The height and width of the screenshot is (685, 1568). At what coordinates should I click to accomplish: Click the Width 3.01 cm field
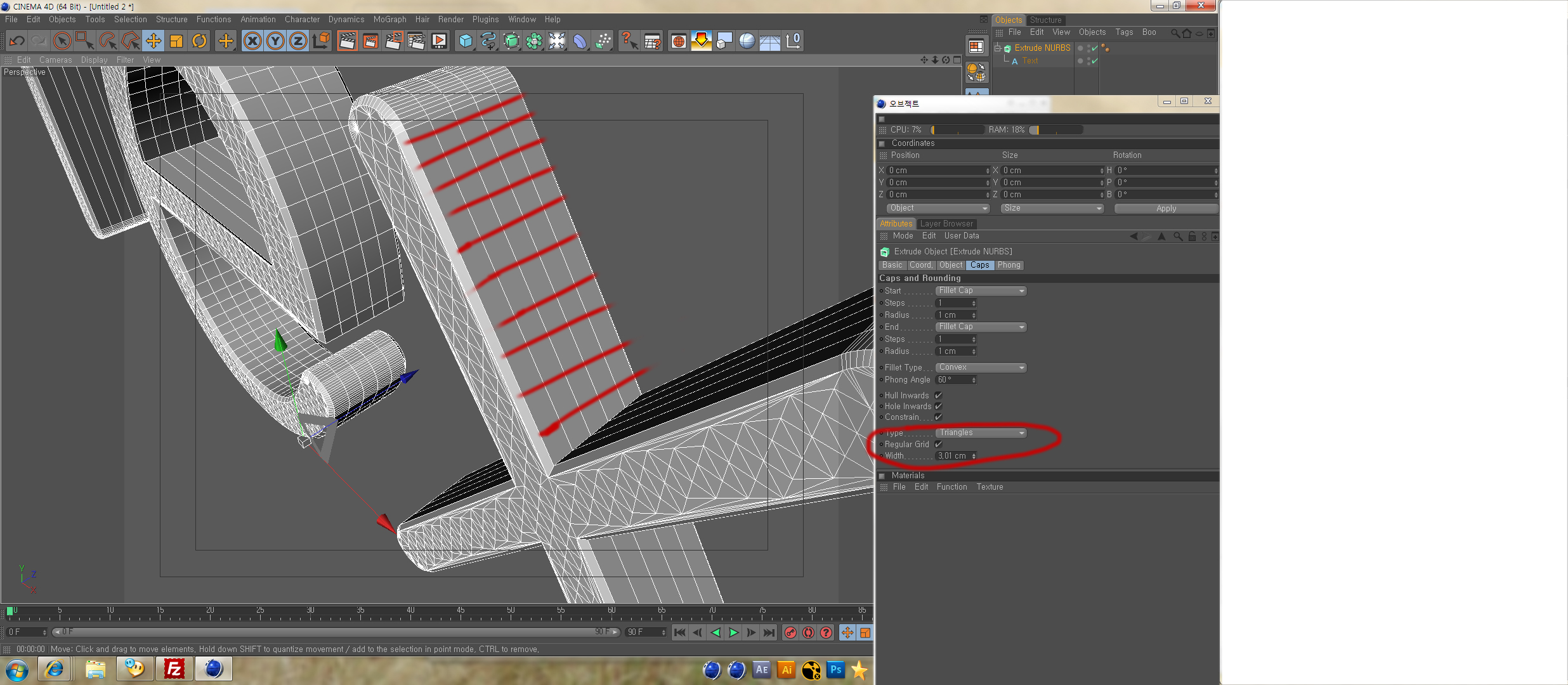956,456
